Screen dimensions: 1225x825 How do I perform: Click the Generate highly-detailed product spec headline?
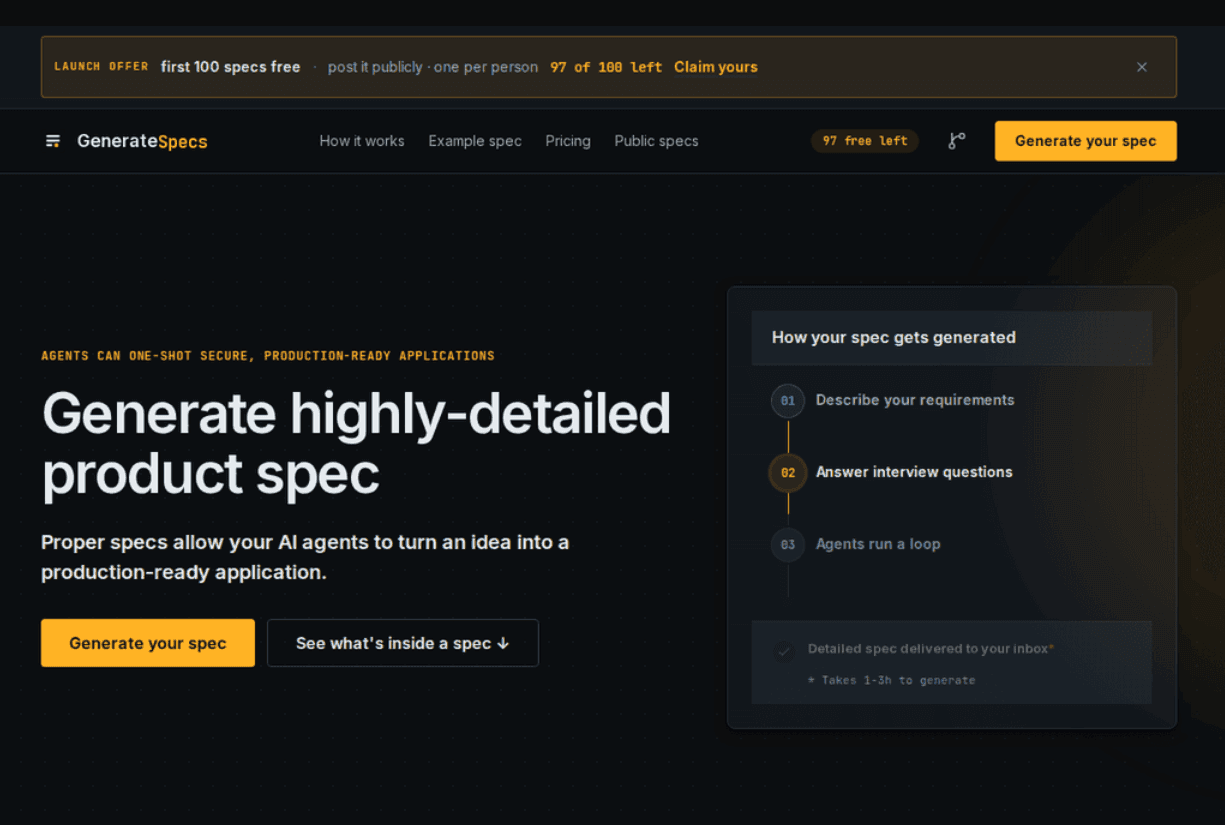[356, 443]
